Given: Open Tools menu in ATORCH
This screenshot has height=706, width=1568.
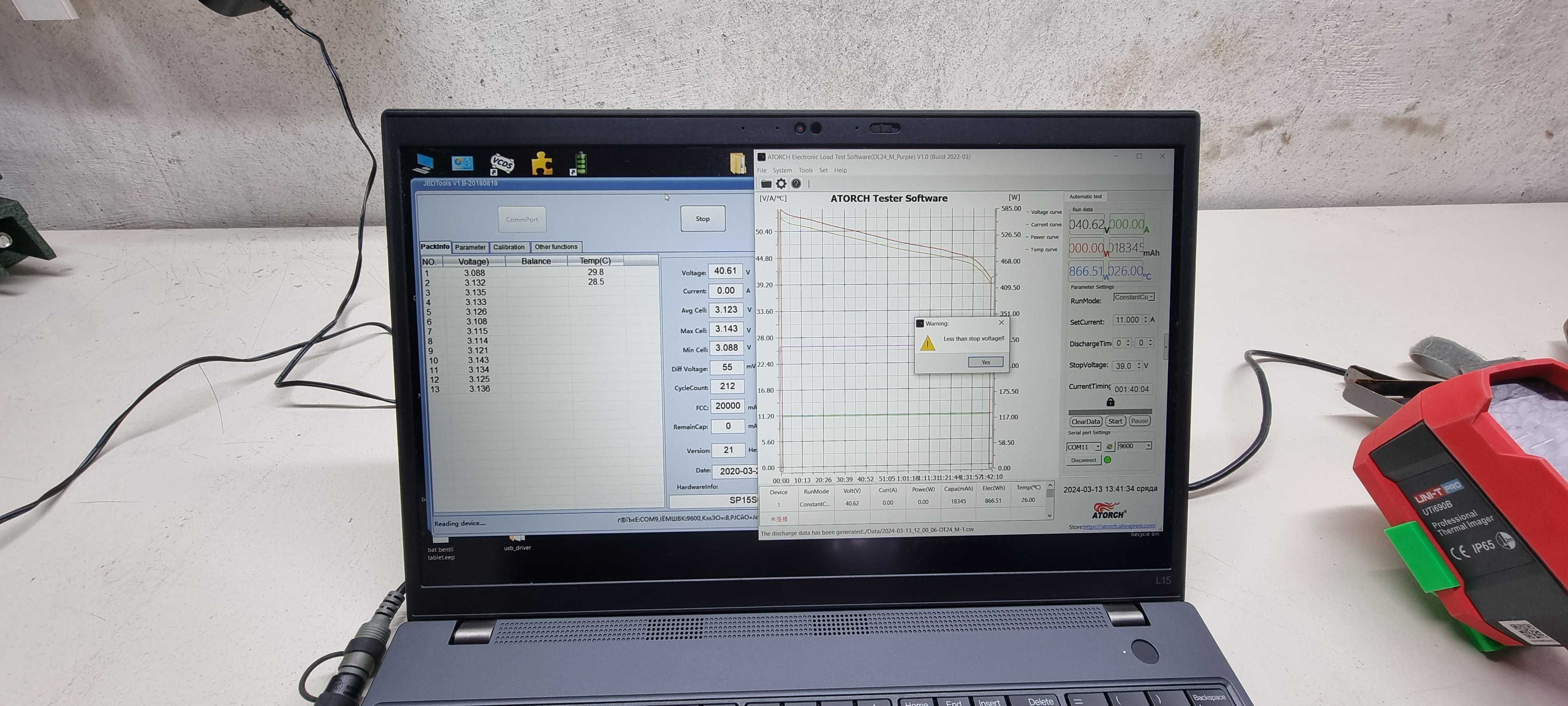Looking at the screenshot, I should 805,170.
